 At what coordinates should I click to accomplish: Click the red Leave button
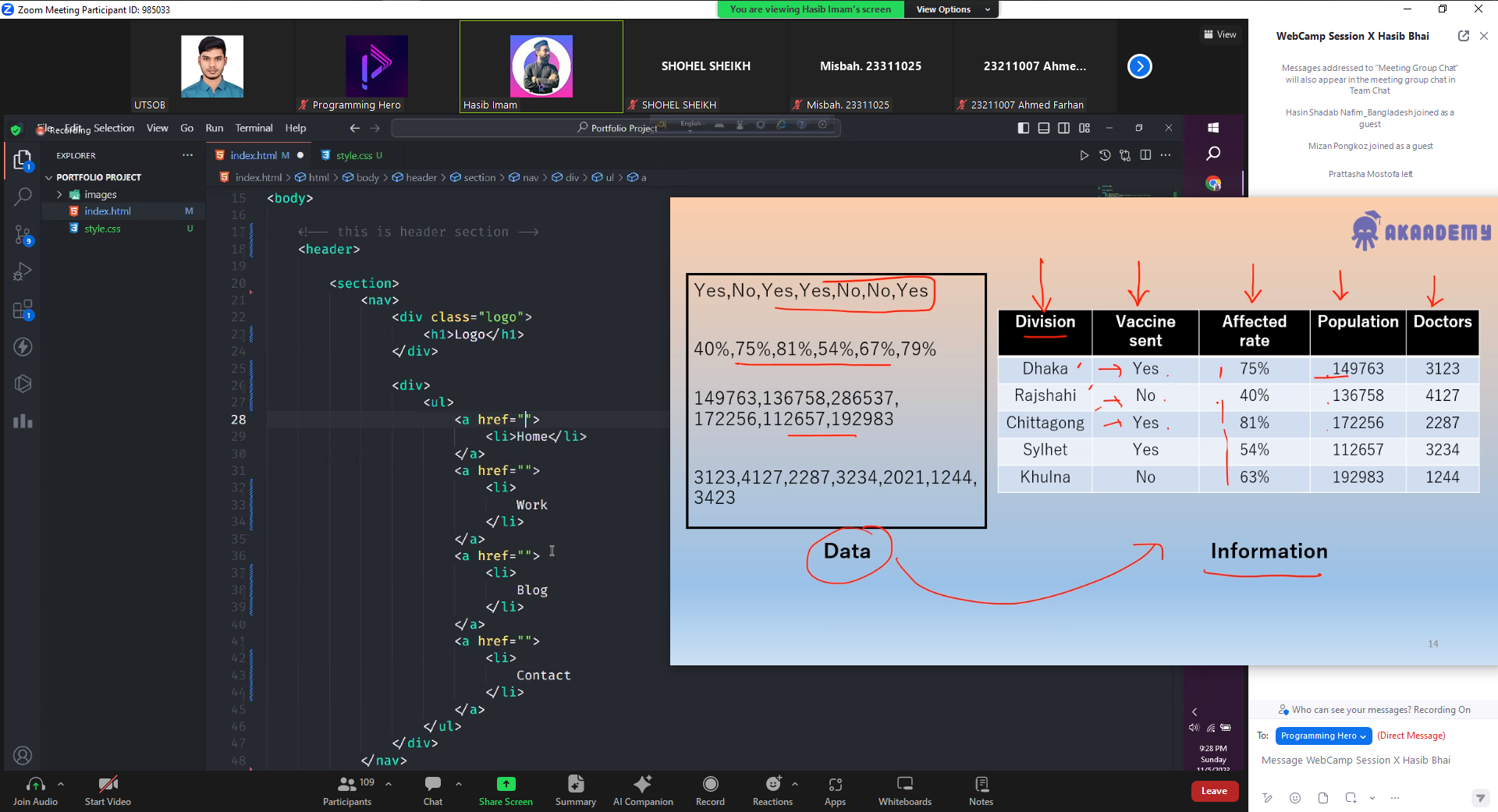[1214, 791]
